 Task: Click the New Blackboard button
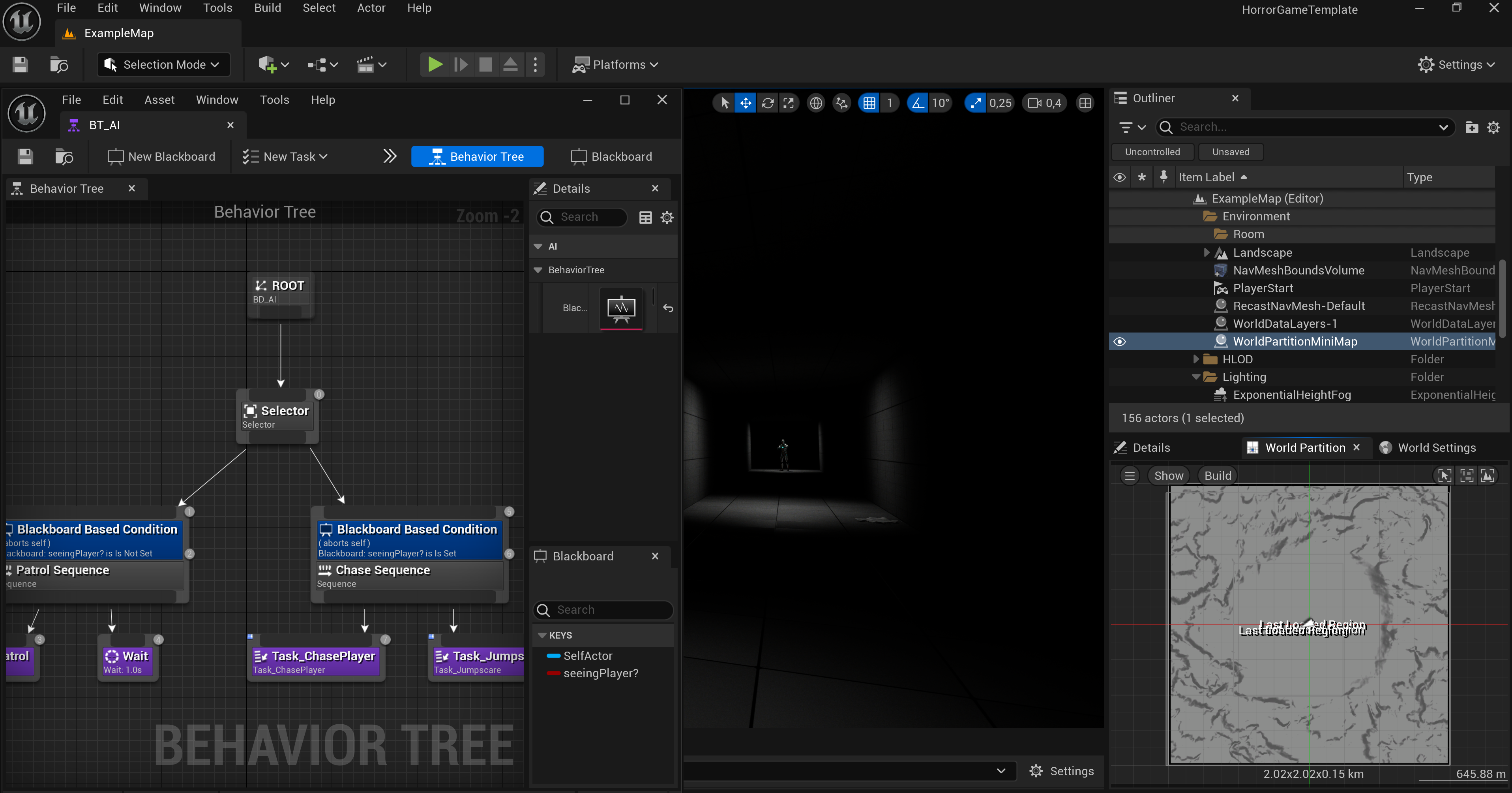pos(161,157)
